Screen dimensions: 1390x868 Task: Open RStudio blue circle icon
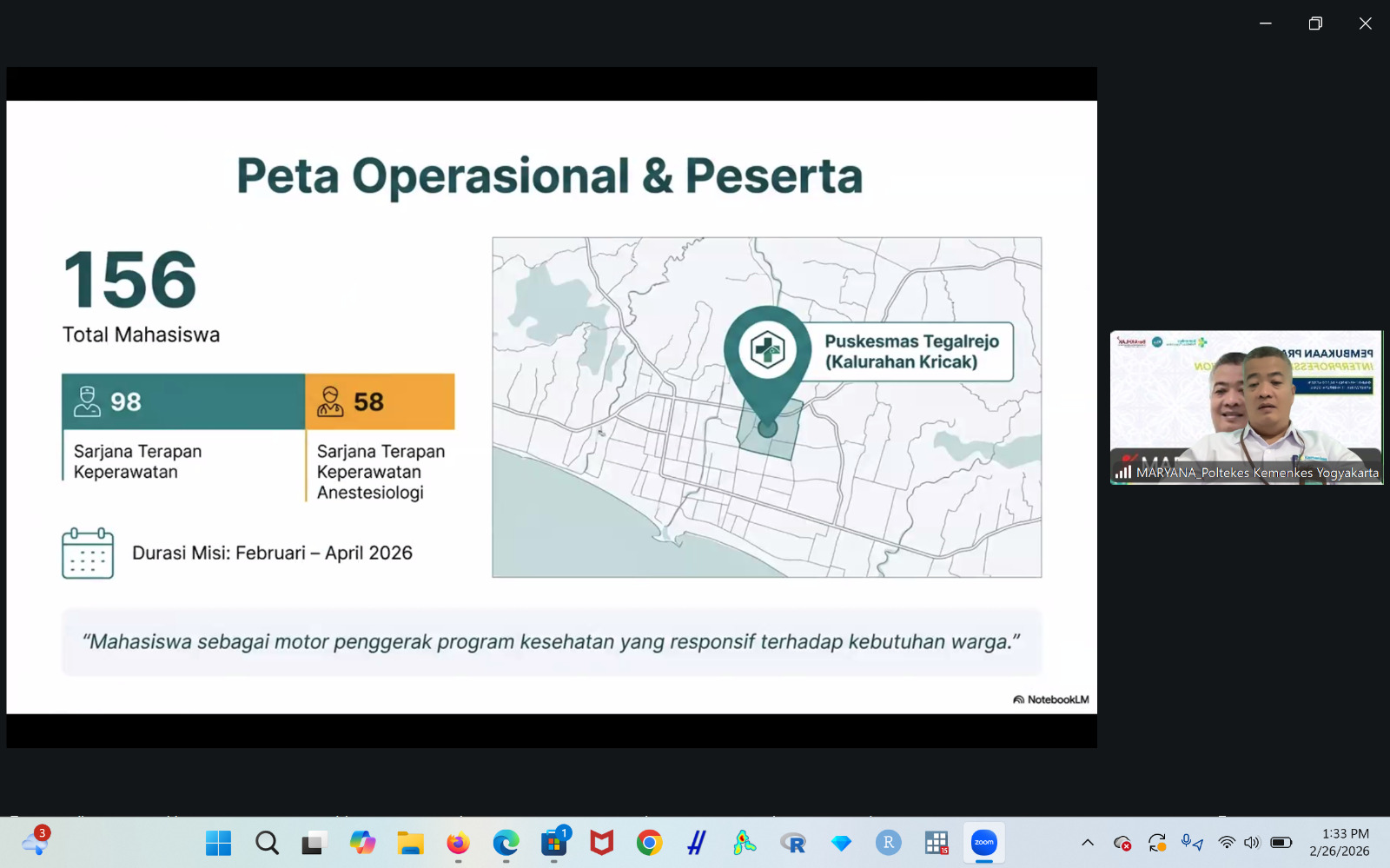(x=888, y=843)
